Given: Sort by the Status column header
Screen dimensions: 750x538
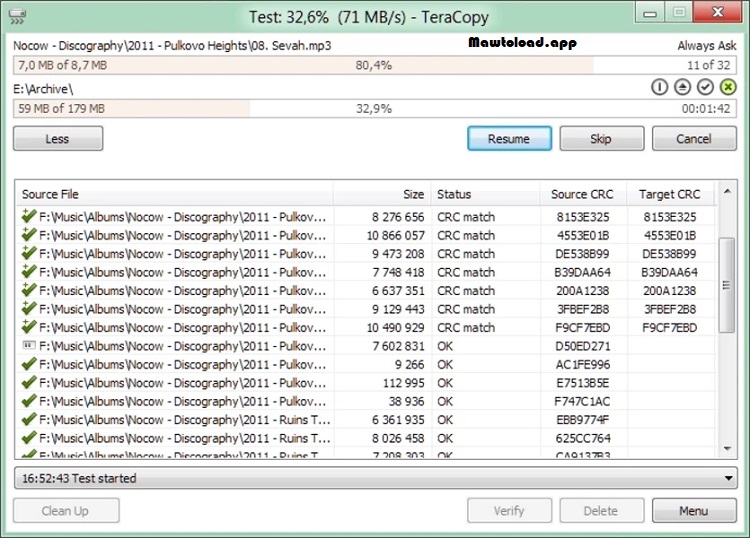Looking at the screenshot, I should pyautogui.click(x=485, y=194).
